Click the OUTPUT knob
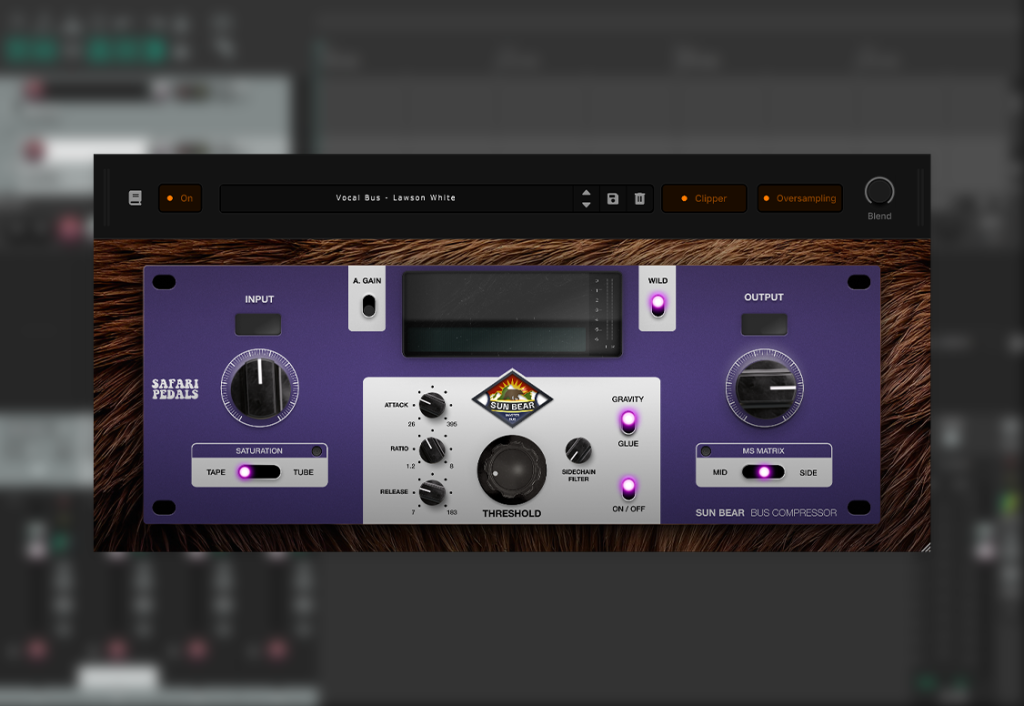 764,388
